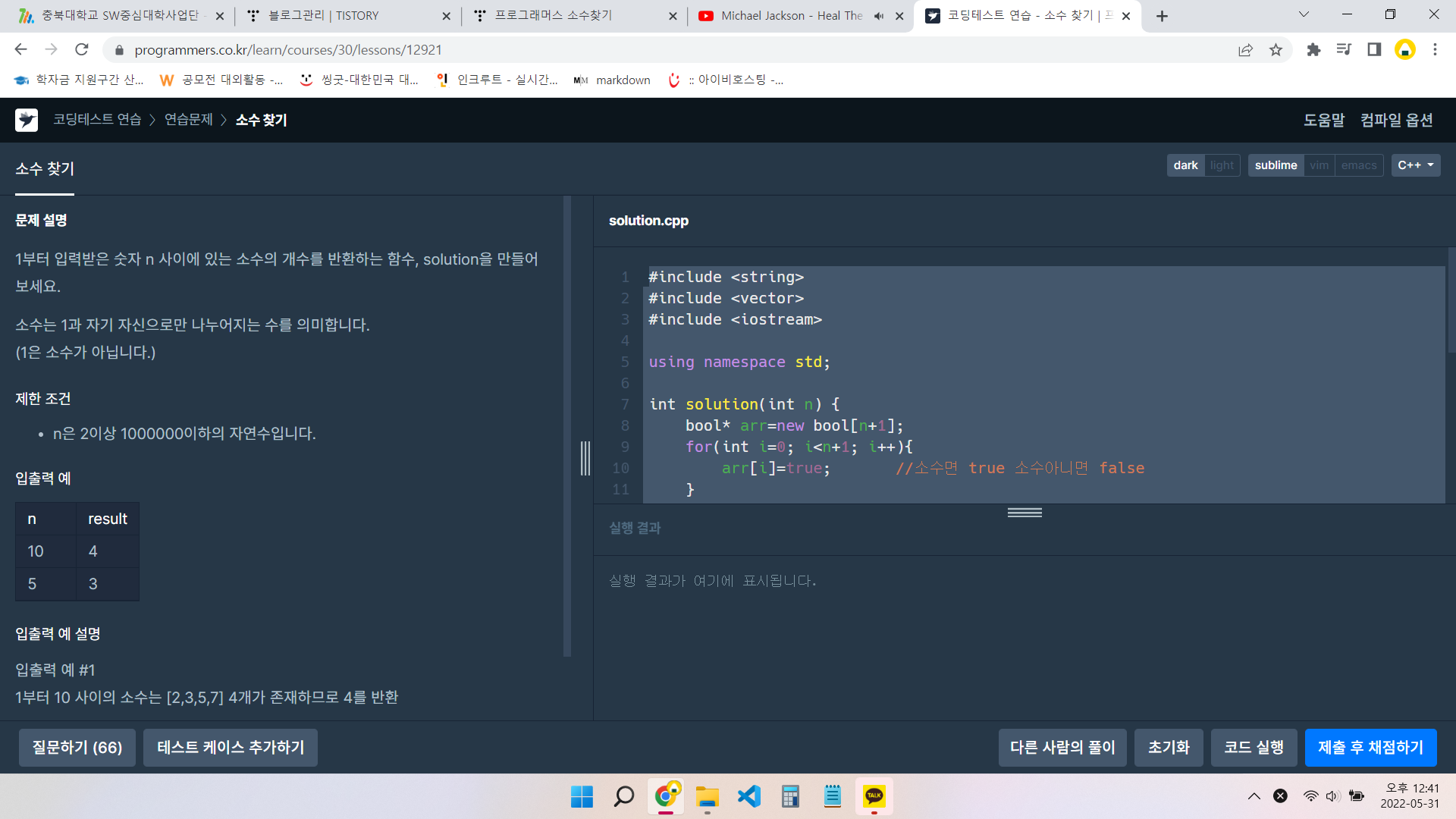This screenshot has height=819, width=1456.
Task: Select the emacs keymap mode
Action: tap(1358, 165)
